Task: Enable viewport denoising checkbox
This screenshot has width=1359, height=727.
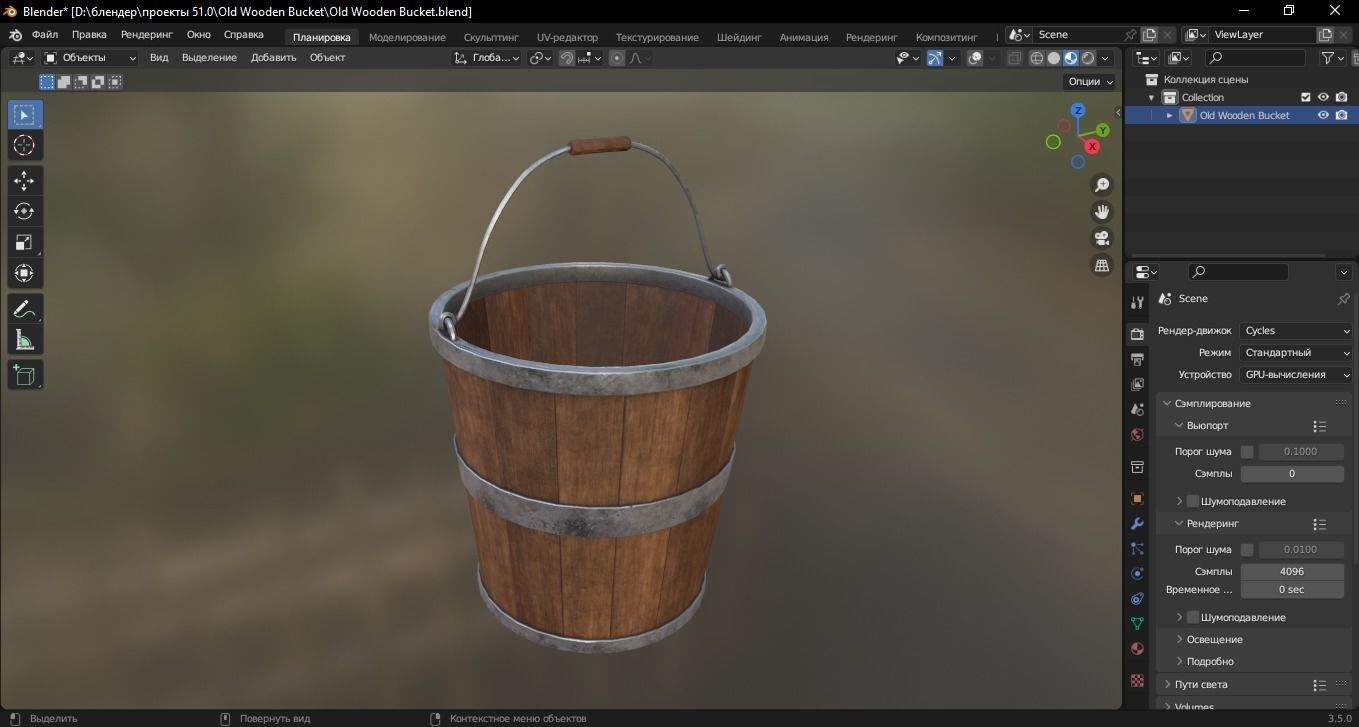Action: [x=1193, y=501]
